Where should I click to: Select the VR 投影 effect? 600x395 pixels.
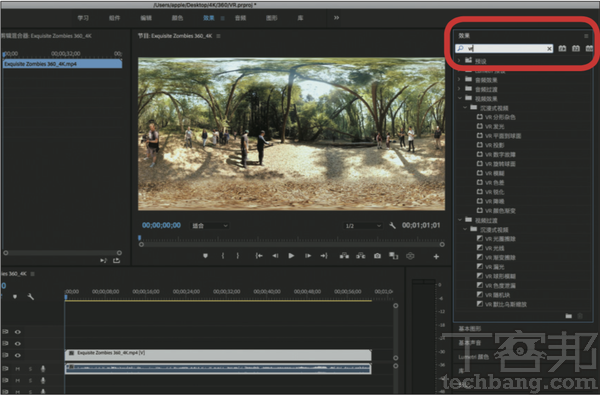[494, 145]
